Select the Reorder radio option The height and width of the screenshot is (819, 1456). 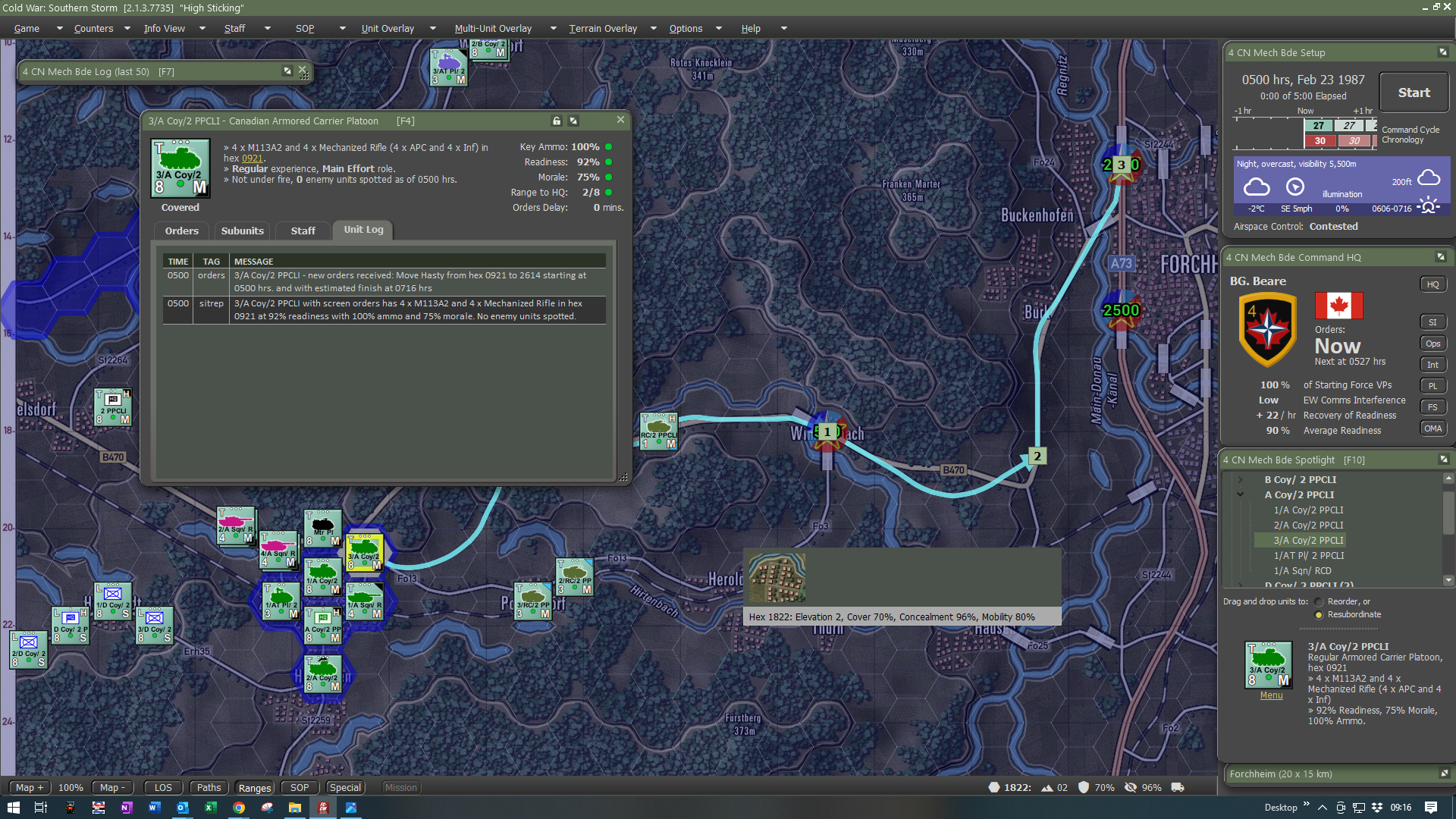tap(1319, 602)
